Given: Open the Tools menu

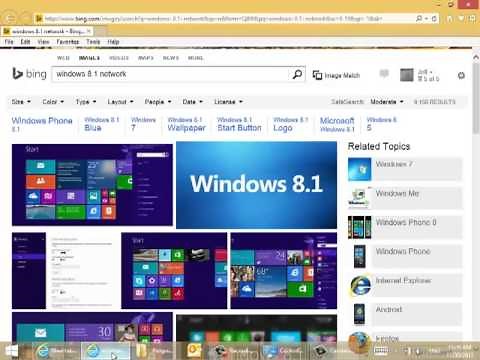Looking at the screenshot, I should coord(93,42).
